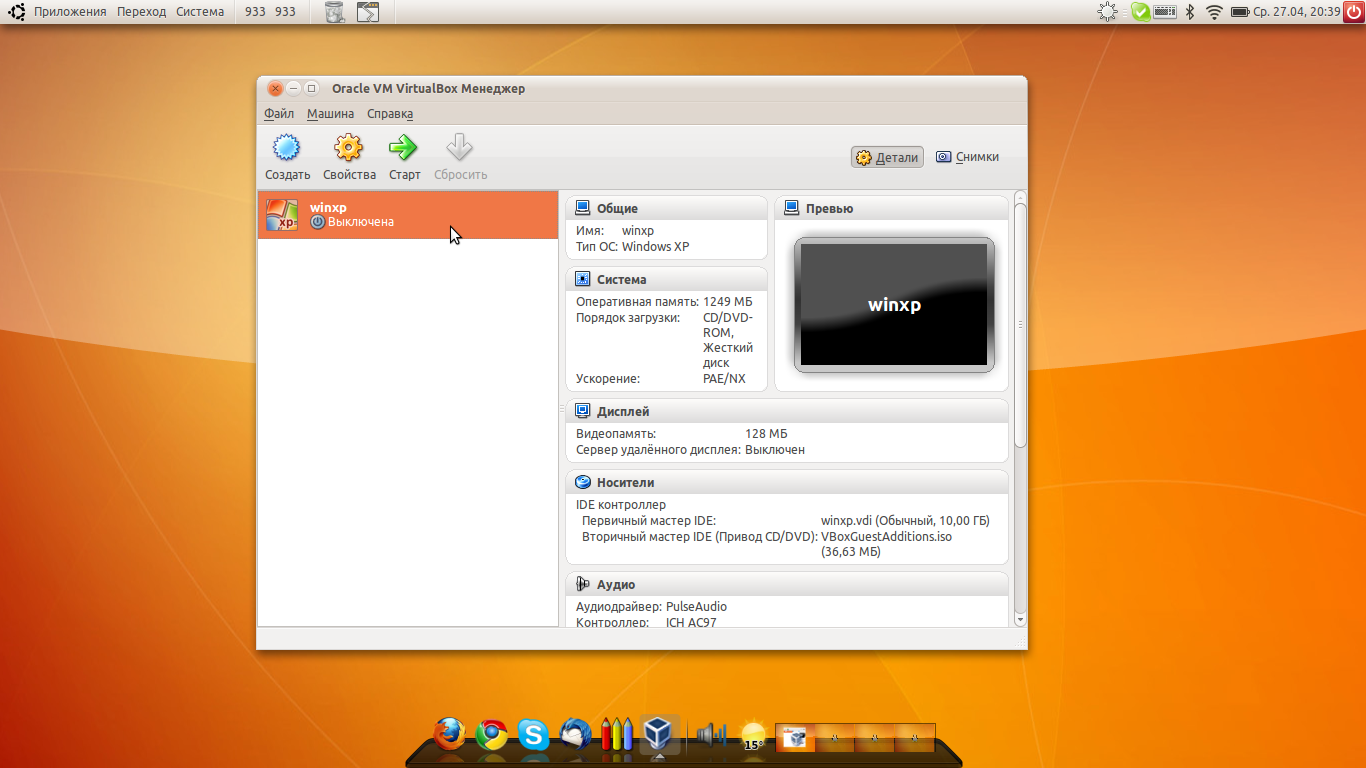Click the PulseAudio driver value
1366x768 pixels.
pos(696,607)
